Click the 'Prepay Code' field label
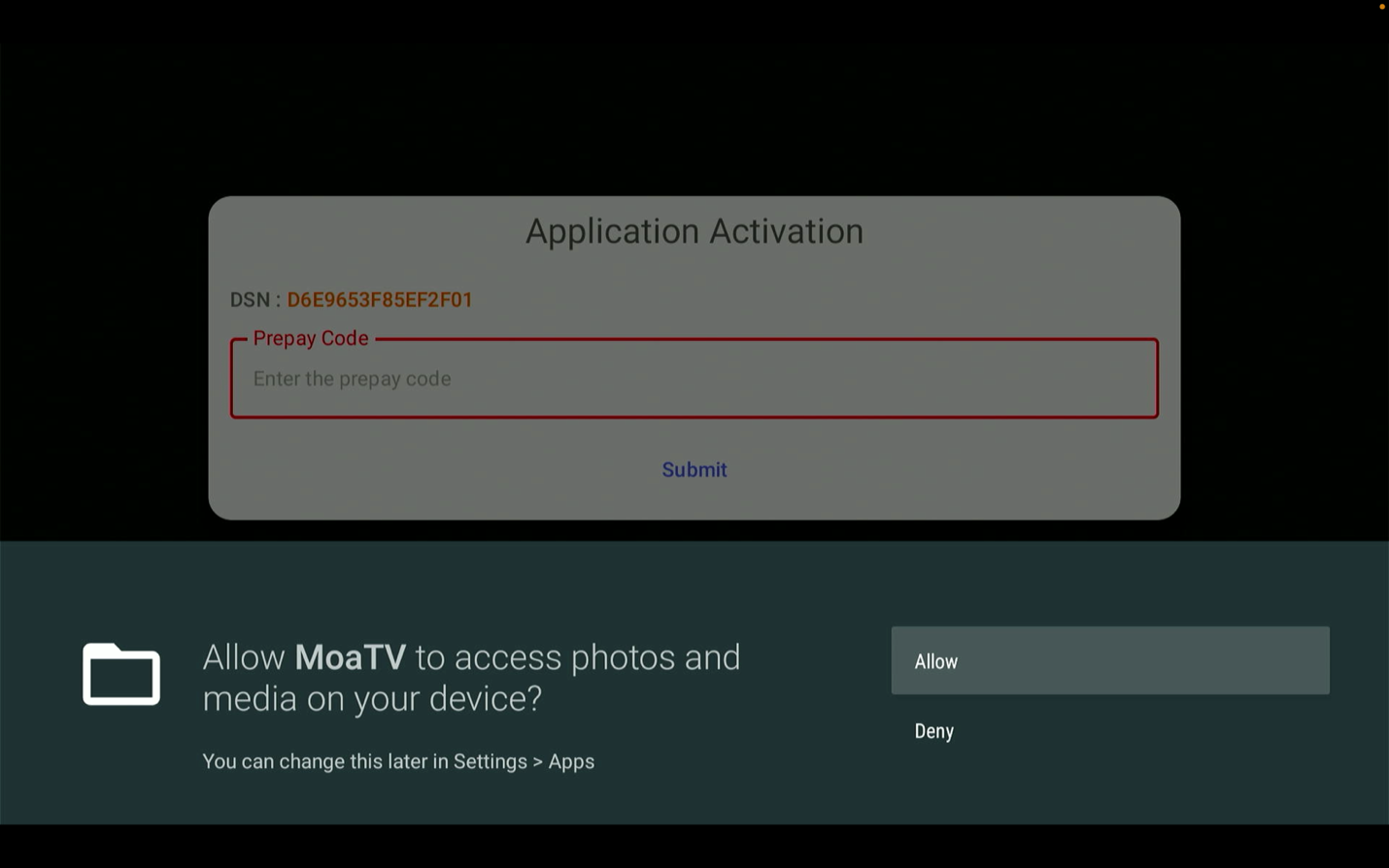This screenshot has width=1389, height=868. coord(311,338)
